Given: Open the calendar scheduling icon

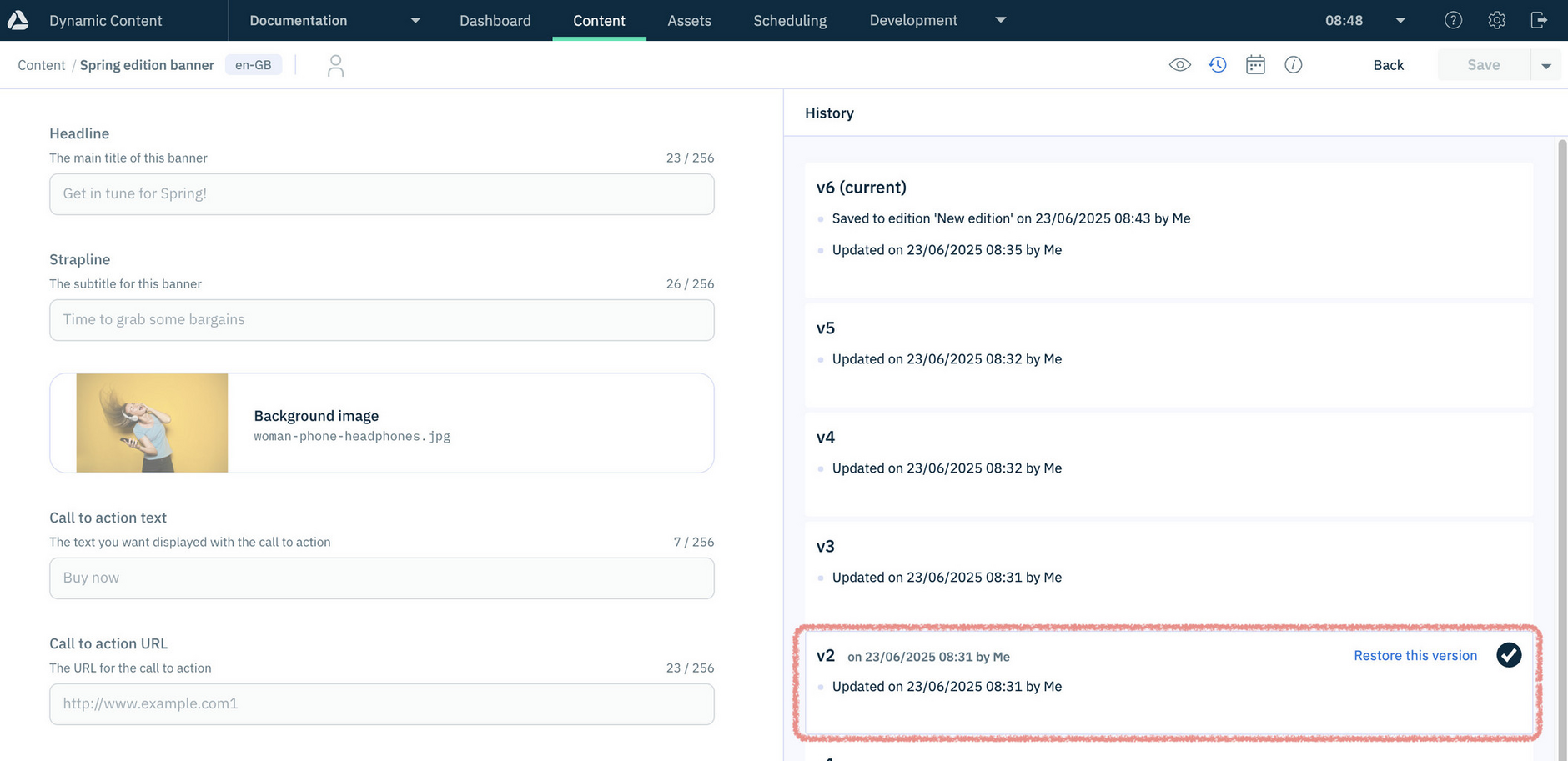Looking at the screenshot, I should (x=1255, y=65).
